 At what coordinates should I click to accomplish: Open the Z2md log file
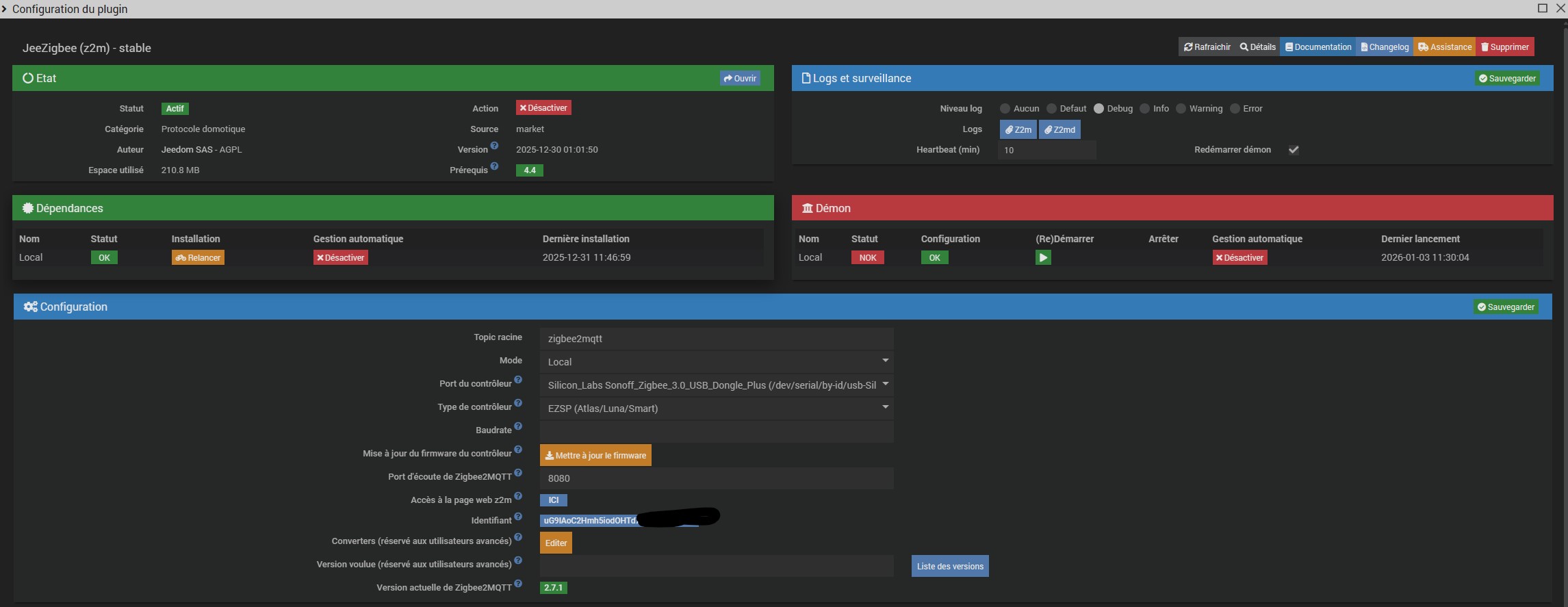pos(1059,129)
